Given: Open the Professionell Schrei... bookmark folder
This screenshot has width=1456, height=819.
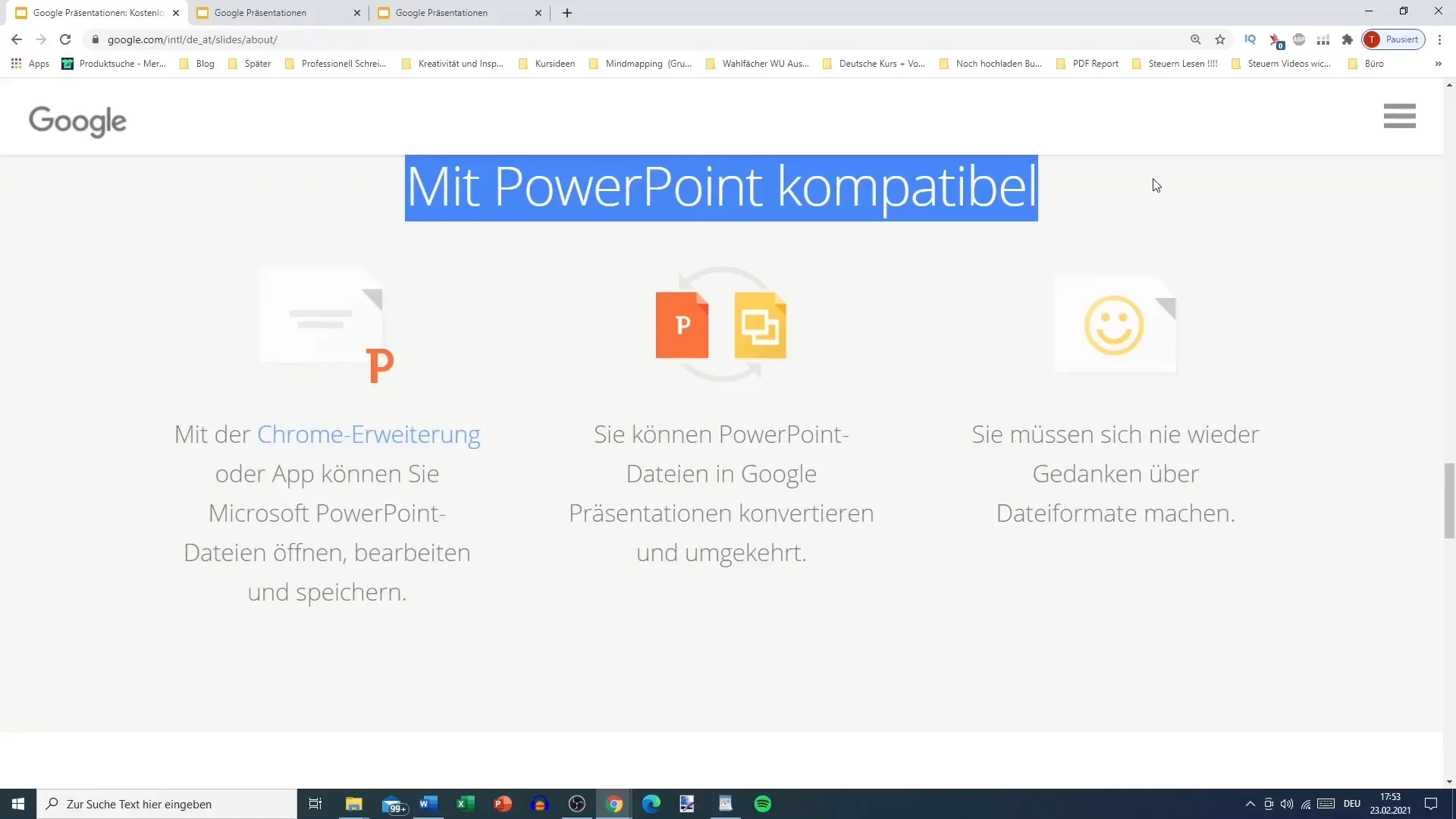Looking at the screenshot, I should [335, 64].
